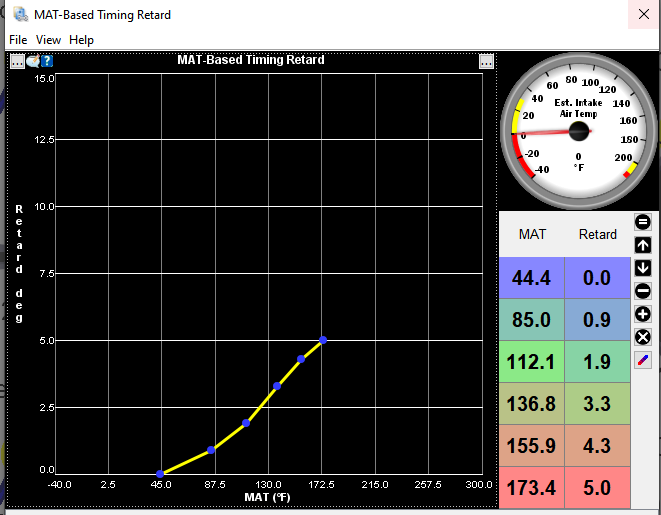Click the graph icon beside the help icon
Viewport: 661px width, 515px height.
tap(32, 61)
